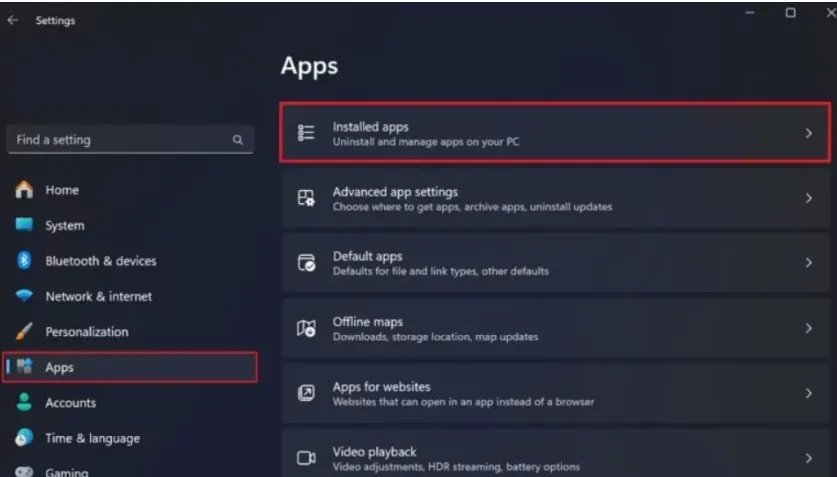Image resolution: width=837 pixels, height=477 pixels.
Task: Open Offline maps title
Action: point(367,322)
